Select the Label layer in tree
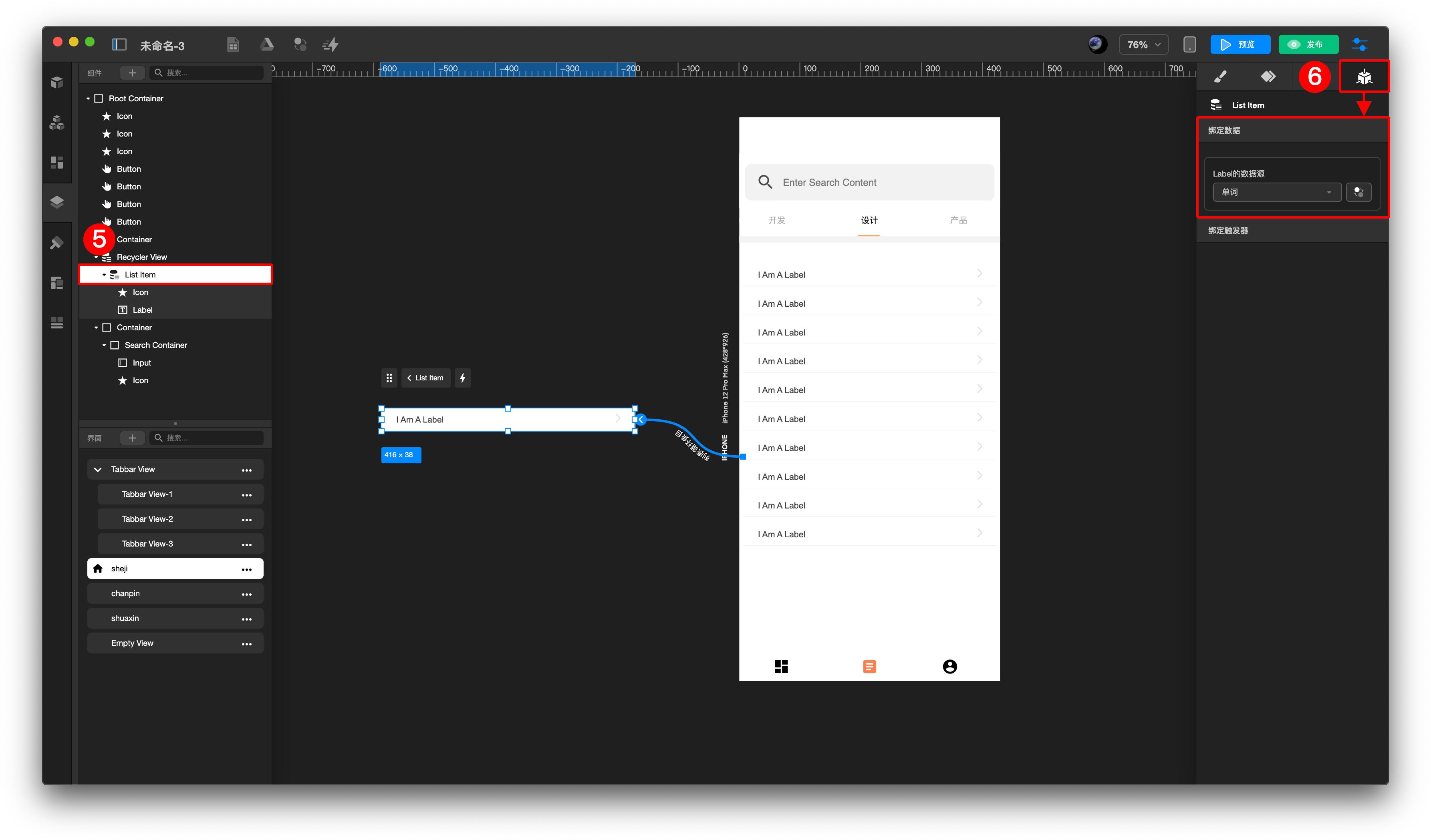 (x=175, y=310)
